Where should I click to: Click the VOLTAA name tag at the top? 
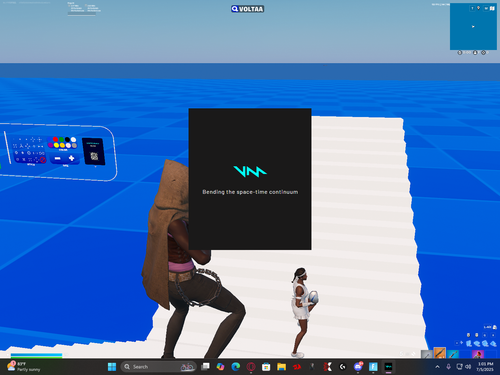pyautogui.click(x=247, y=9)
